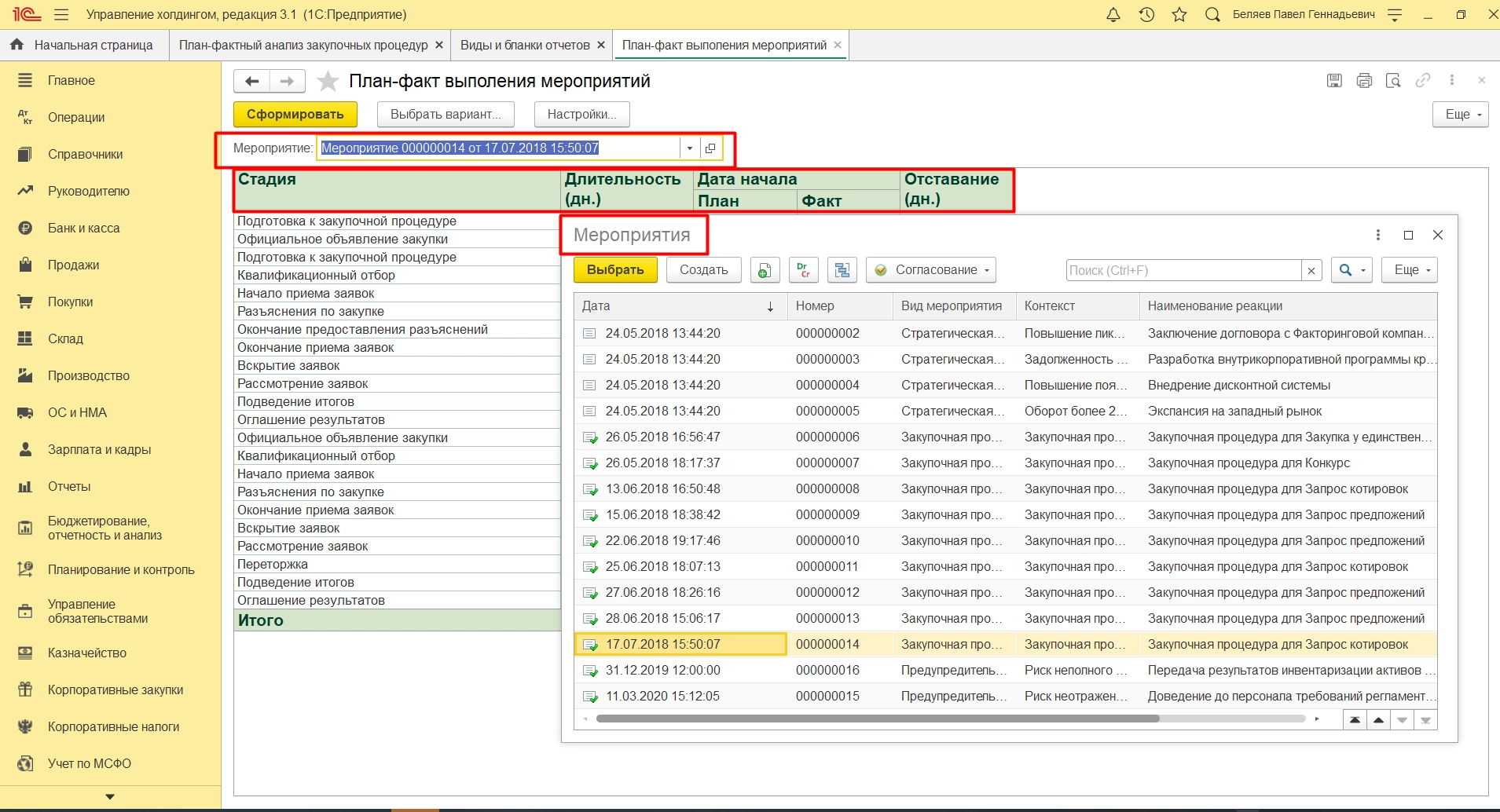Screen dimensions: 1500x812
Task: Open the Согласование dropdown menu
Action: 931,270
